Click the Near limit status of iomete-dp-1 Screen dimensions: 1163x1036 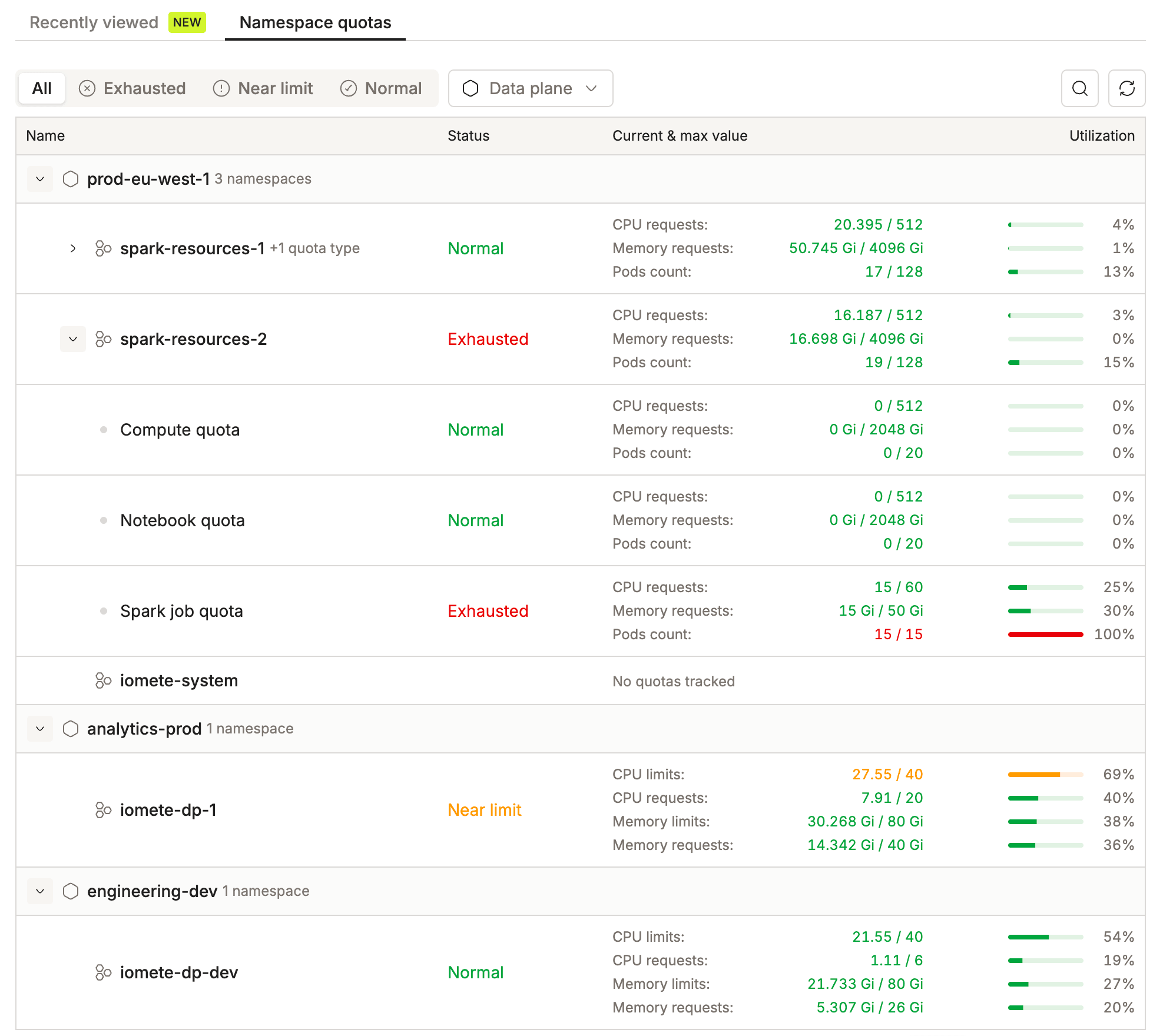click(x=485, y=810)
